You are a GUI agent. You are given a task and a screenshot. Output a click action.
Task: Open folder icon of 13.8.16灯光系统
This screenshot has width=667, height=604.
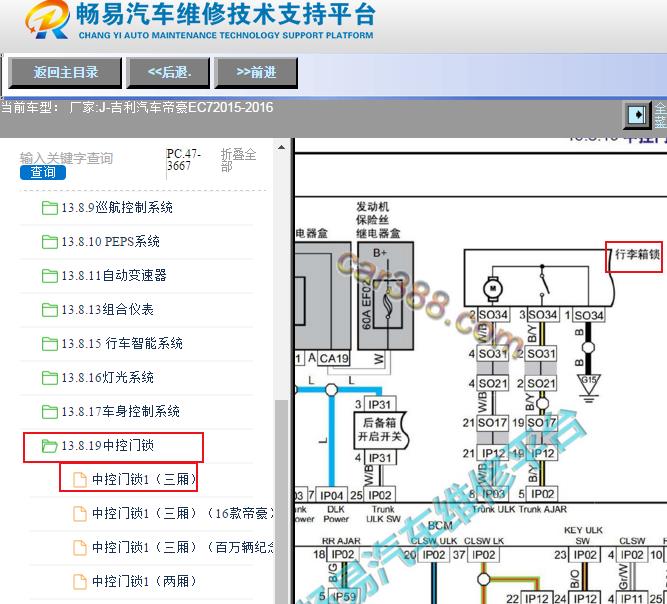[x=50, y=378]
